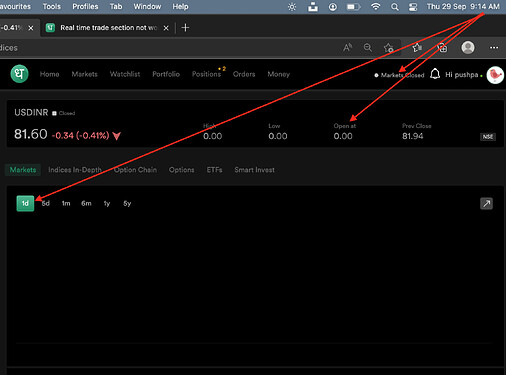The width and height of the screenshot is (506, 375).
Task: Open the browser settings ellipsis menu
Action: [x=494, y=48]
